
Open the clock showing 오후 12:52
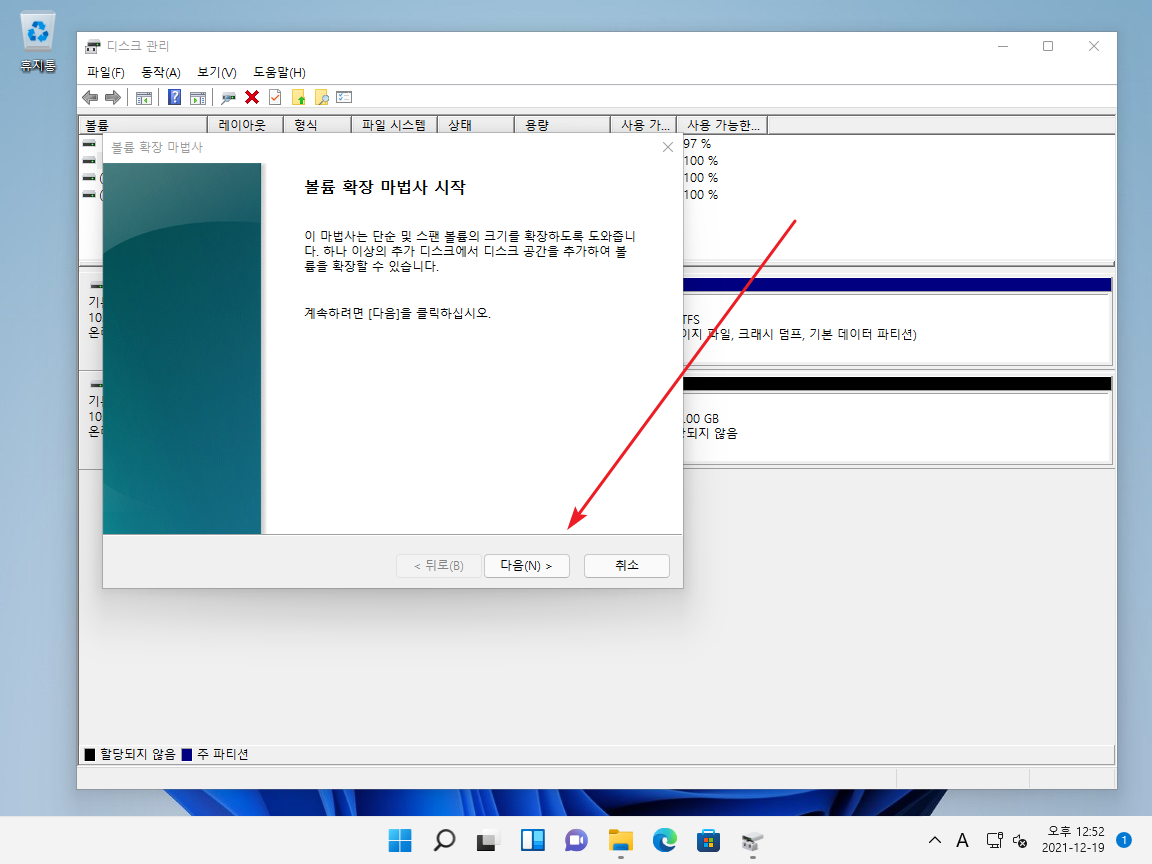coord(1073,840)
